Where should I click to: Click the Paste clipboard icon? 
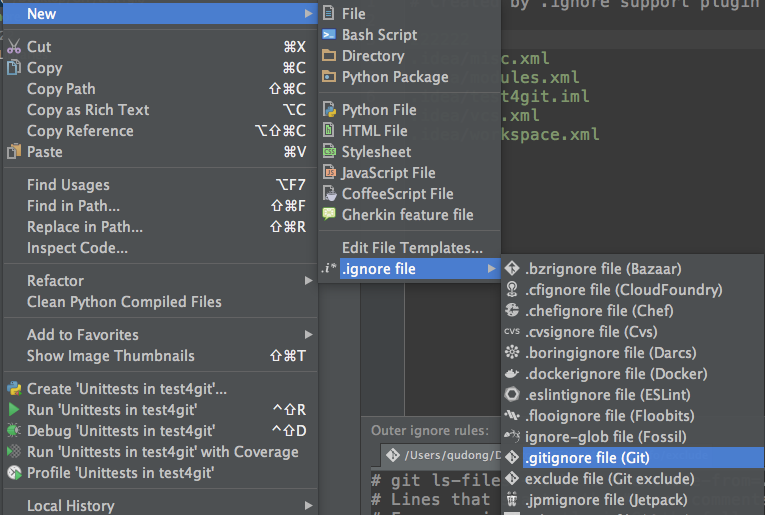pos(14,152)
